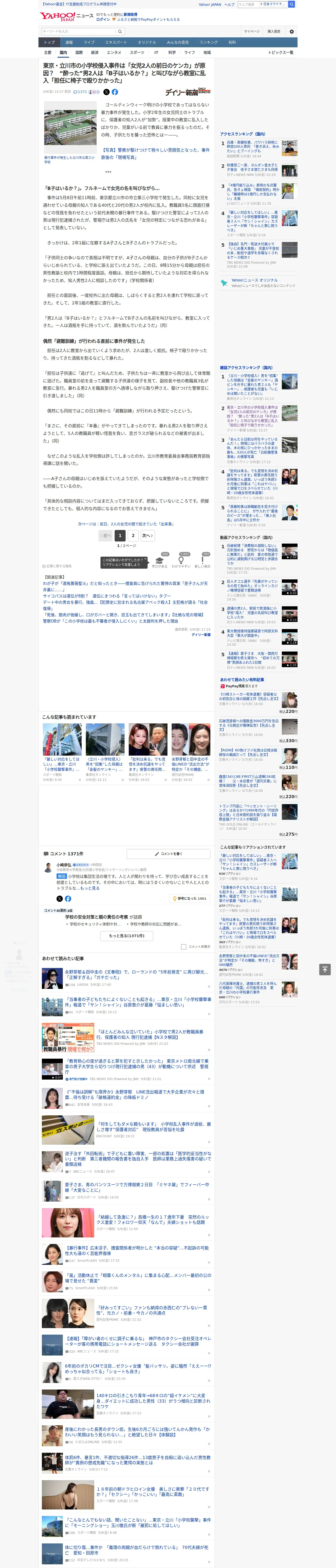This screenshot has height=1568, width=336.
Task: Share the expert comment on Facebook
Action: coord(68,898)
